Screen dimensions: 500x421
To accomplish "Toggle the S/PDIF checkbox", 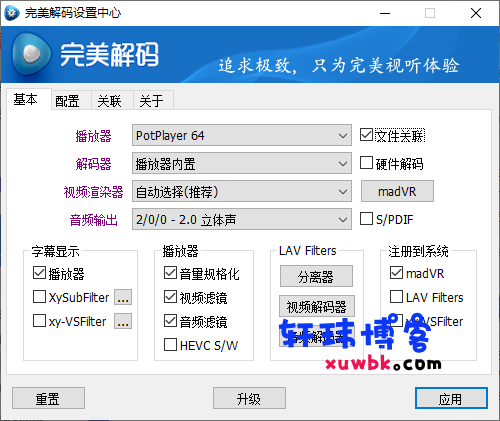I will click(366, 219).
